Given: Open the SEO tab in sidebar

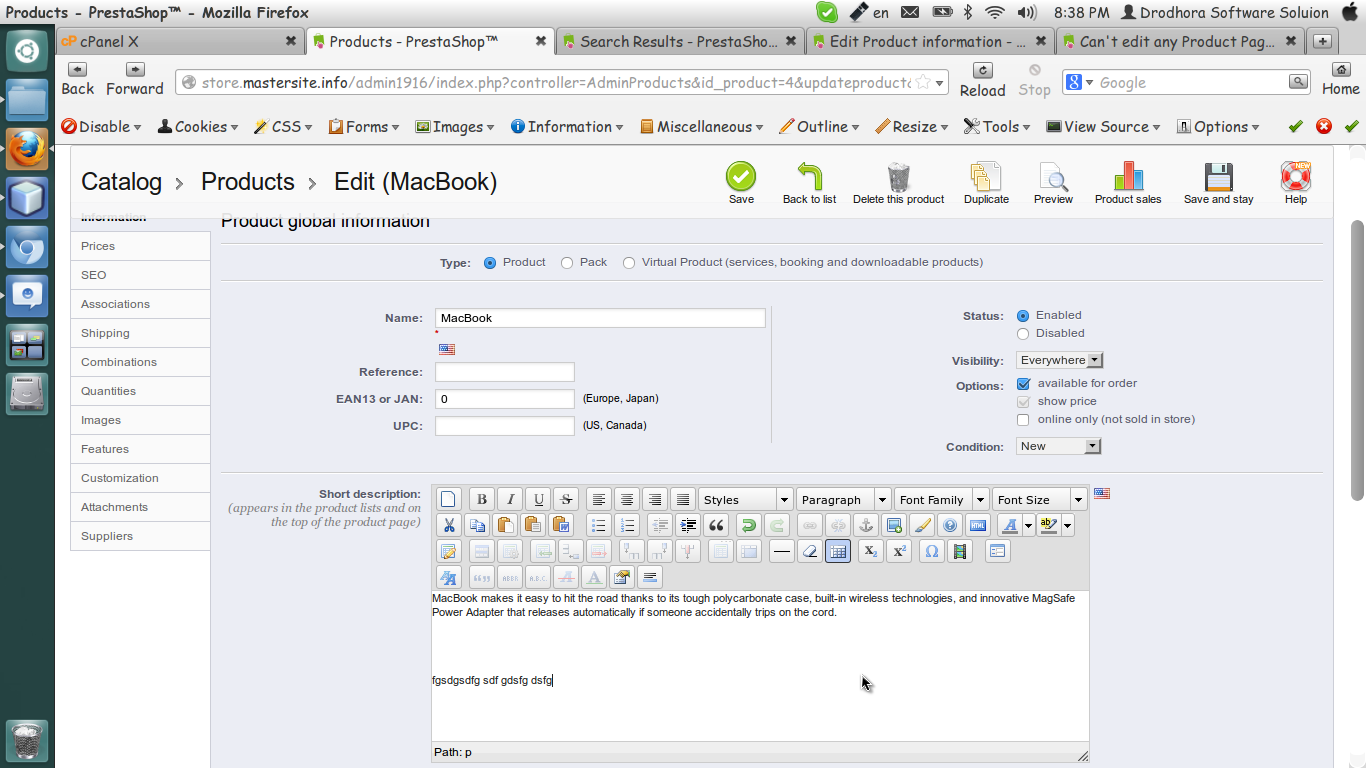Looking at the screenshot, I should tap(140, 275).
